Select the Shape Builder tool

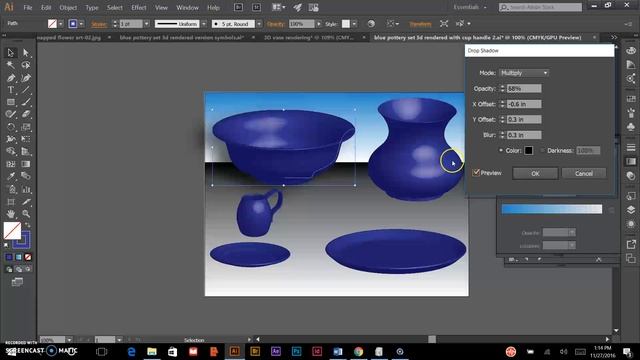pyautogui.click(x=11, y=151)
